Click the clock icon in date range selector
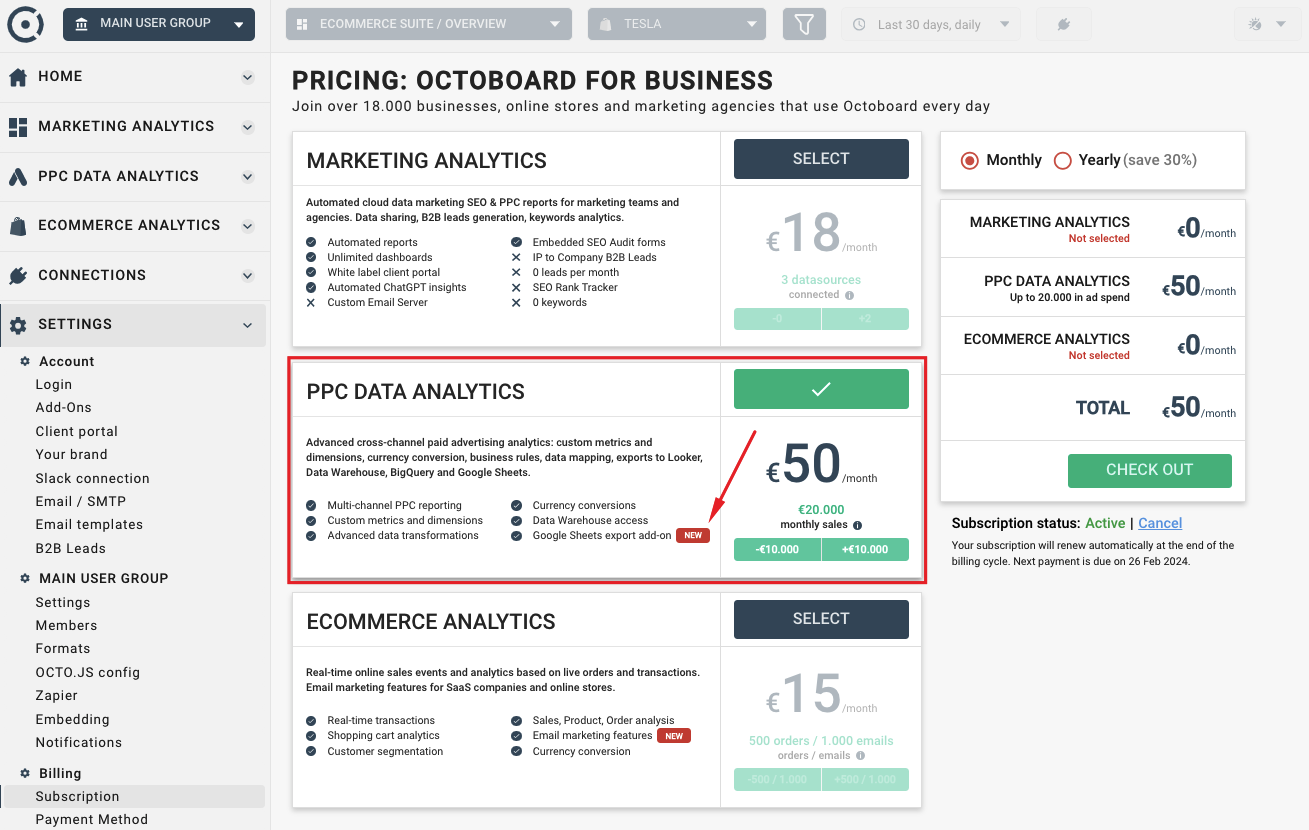This screenshot has width=1309, height=830. (859, 25)
